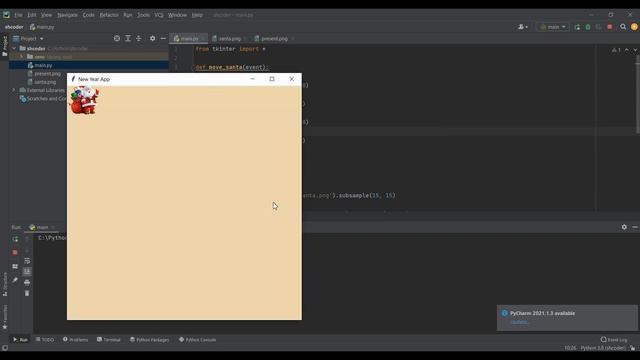Image resolution: width=640 pixels, height=360 pixels.
Task: Expand the venv folder
Action: pos(22,57)
